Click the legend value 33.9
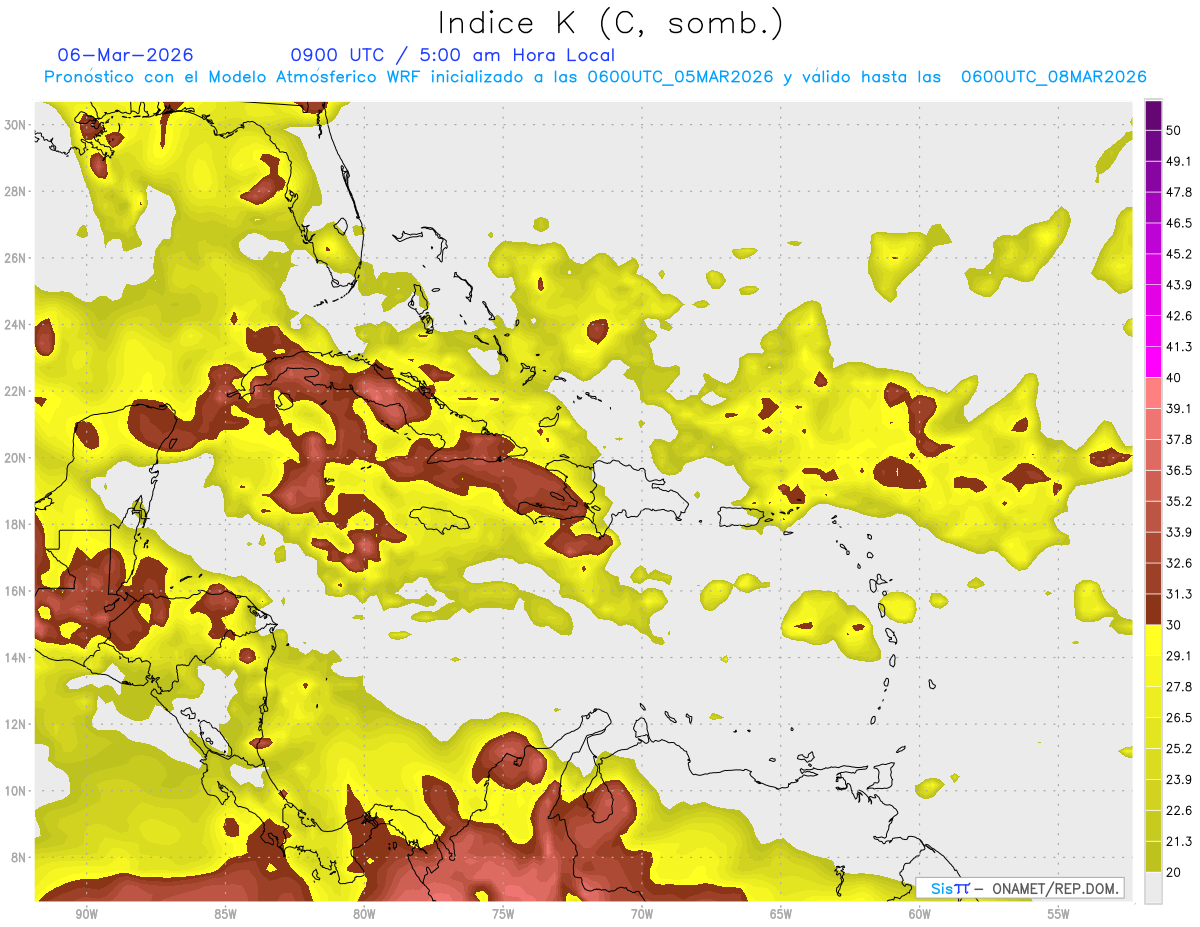The width and height of the screenshot is (1200, 927). [1179, 532]
